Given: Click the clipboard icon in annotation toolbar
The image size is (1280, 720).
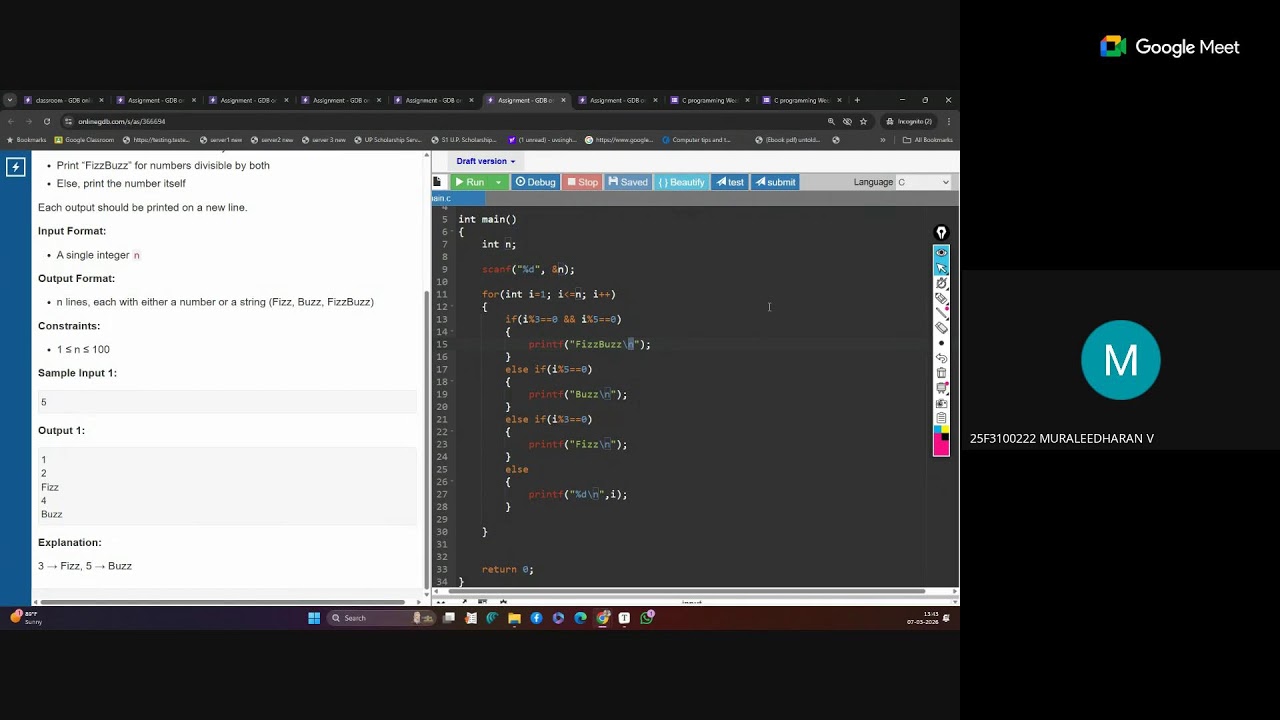Looking at the screenshot, I should 941,417.
